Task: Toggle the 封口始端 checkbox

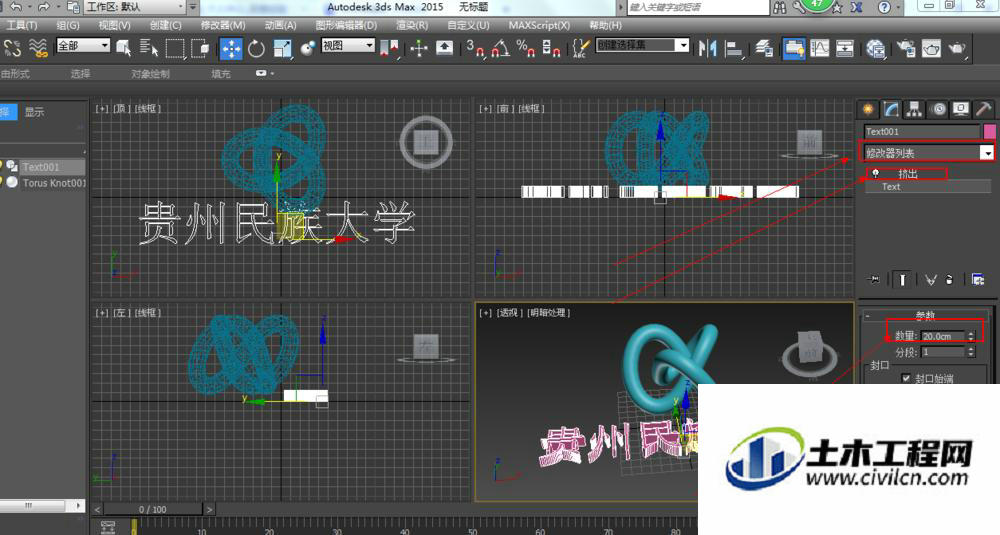Action: click(x=906, y=379)
